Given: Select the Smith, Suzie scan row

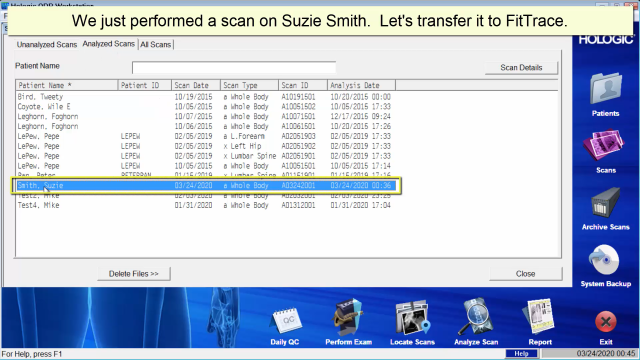Looking at the screenshot, I should 205,186.
